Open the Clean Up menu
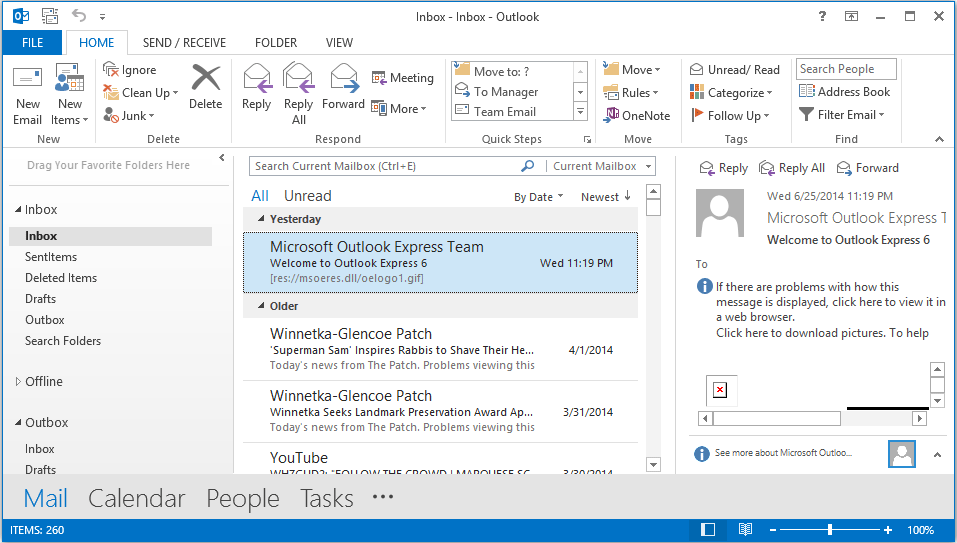The width and height of the screenshot is (957, 543). point(141,93)
